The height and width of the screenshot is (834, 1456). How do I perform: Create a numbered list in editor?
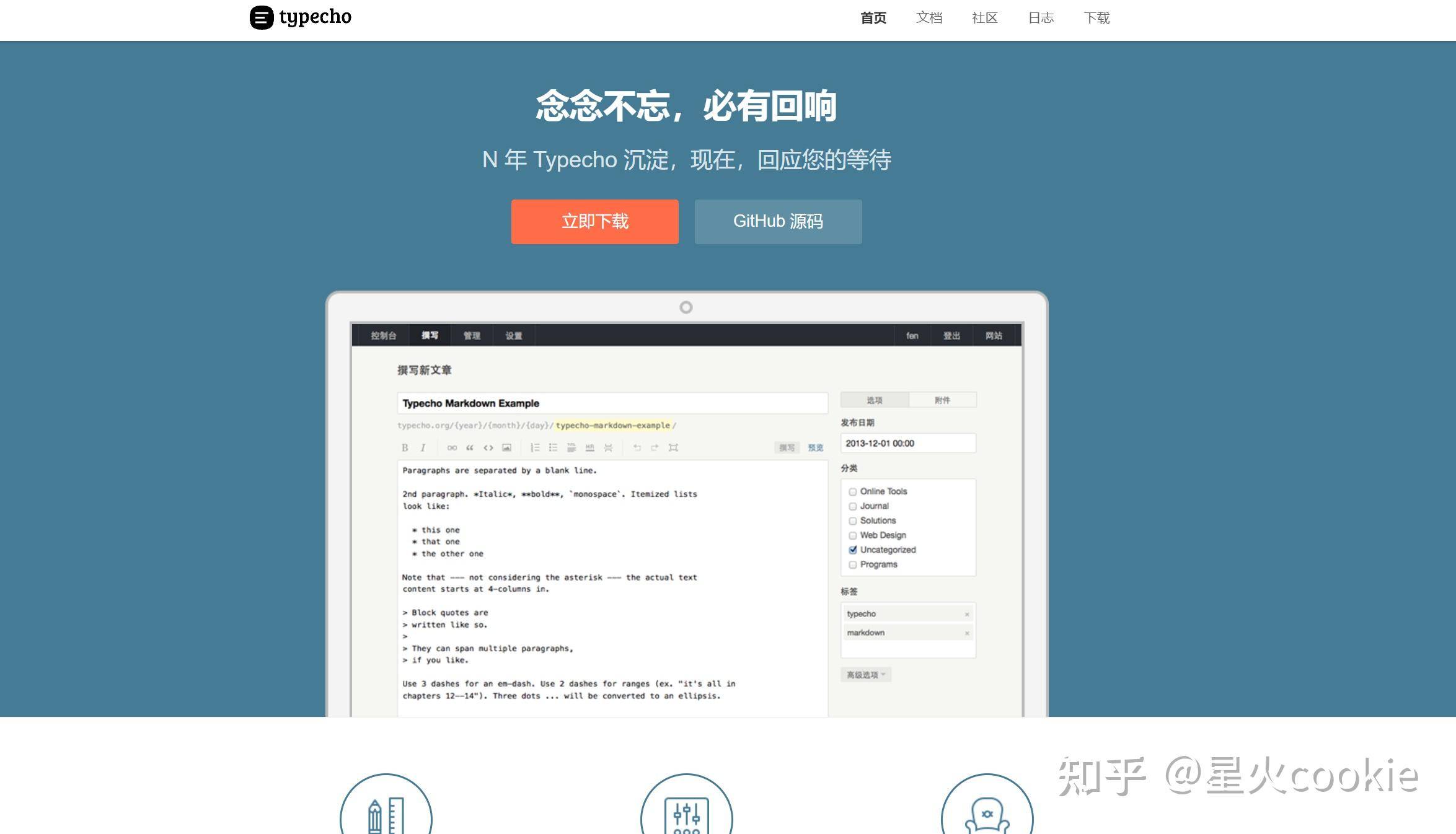click(x=535, y=447)
